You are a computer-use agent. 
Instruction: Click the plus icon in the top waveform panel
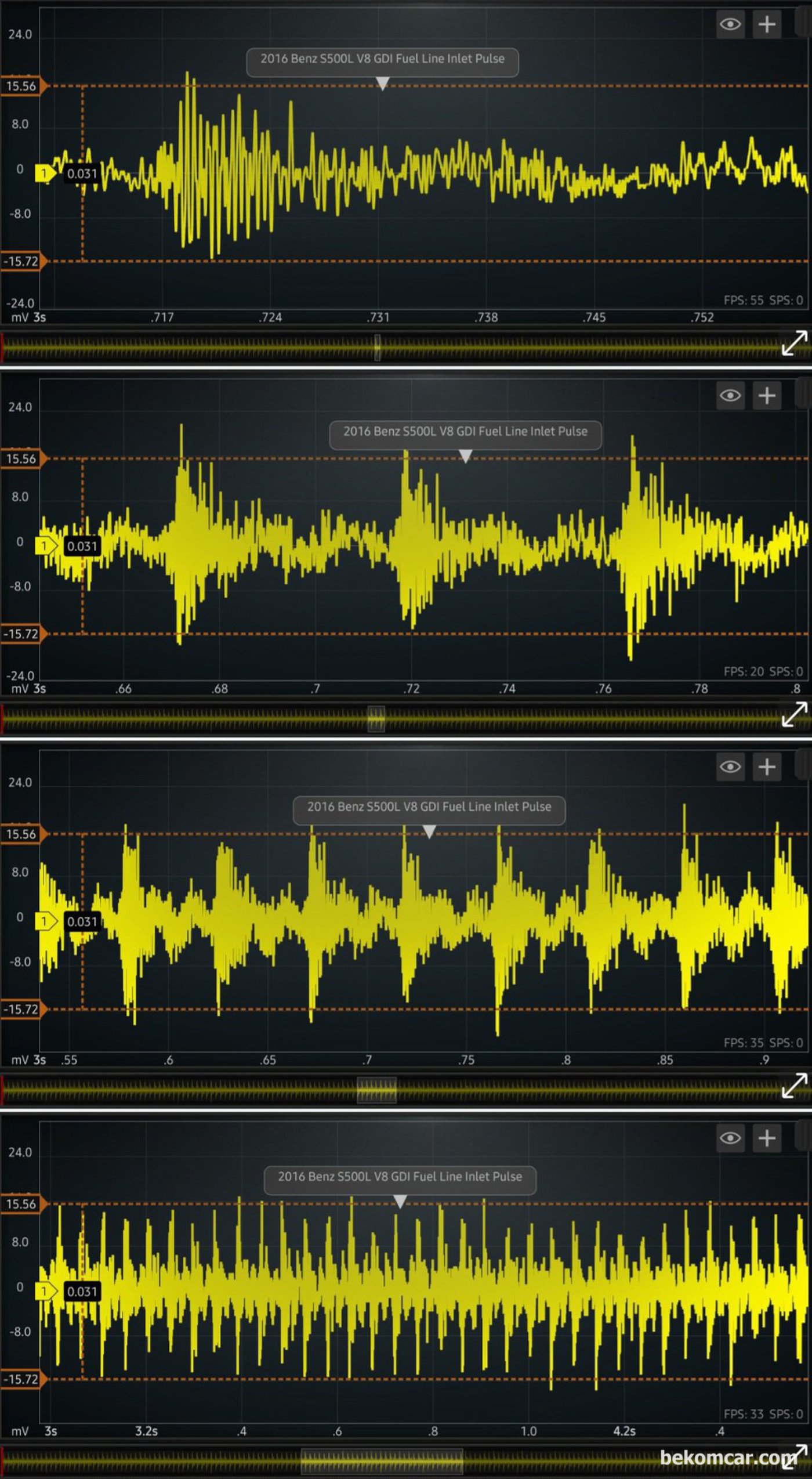click(767, 24)
